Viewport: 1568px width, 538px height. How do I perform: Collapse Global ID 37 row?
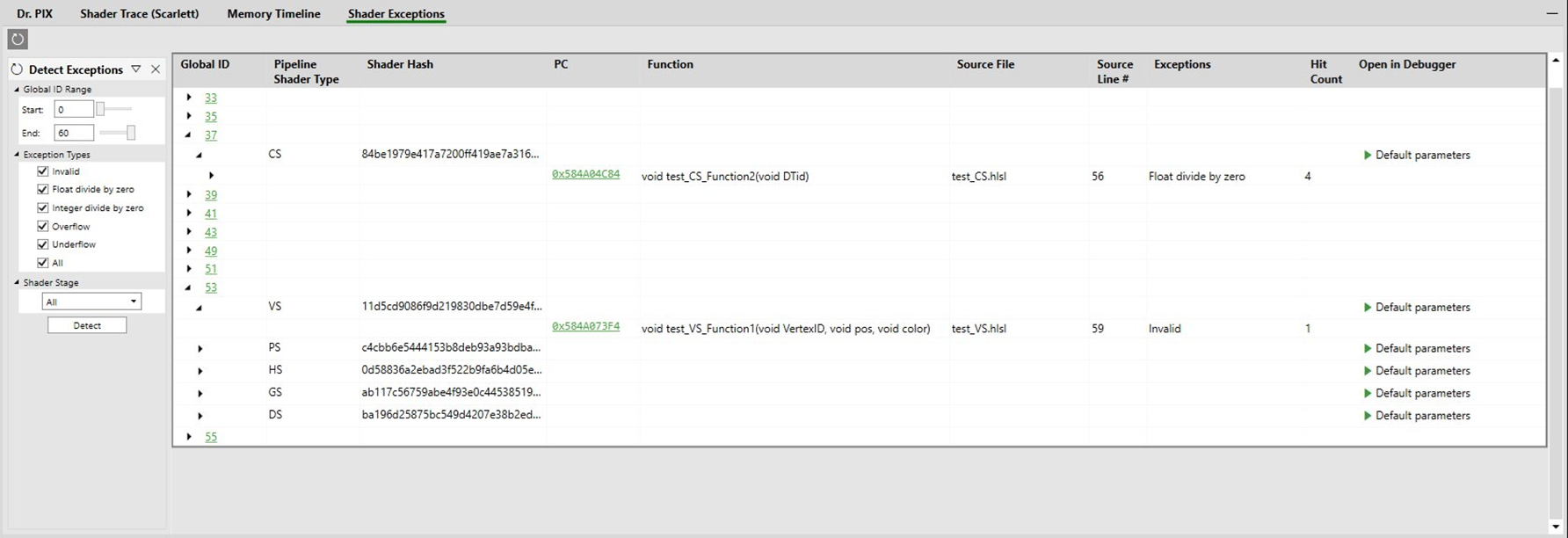[x=189, y=135]
